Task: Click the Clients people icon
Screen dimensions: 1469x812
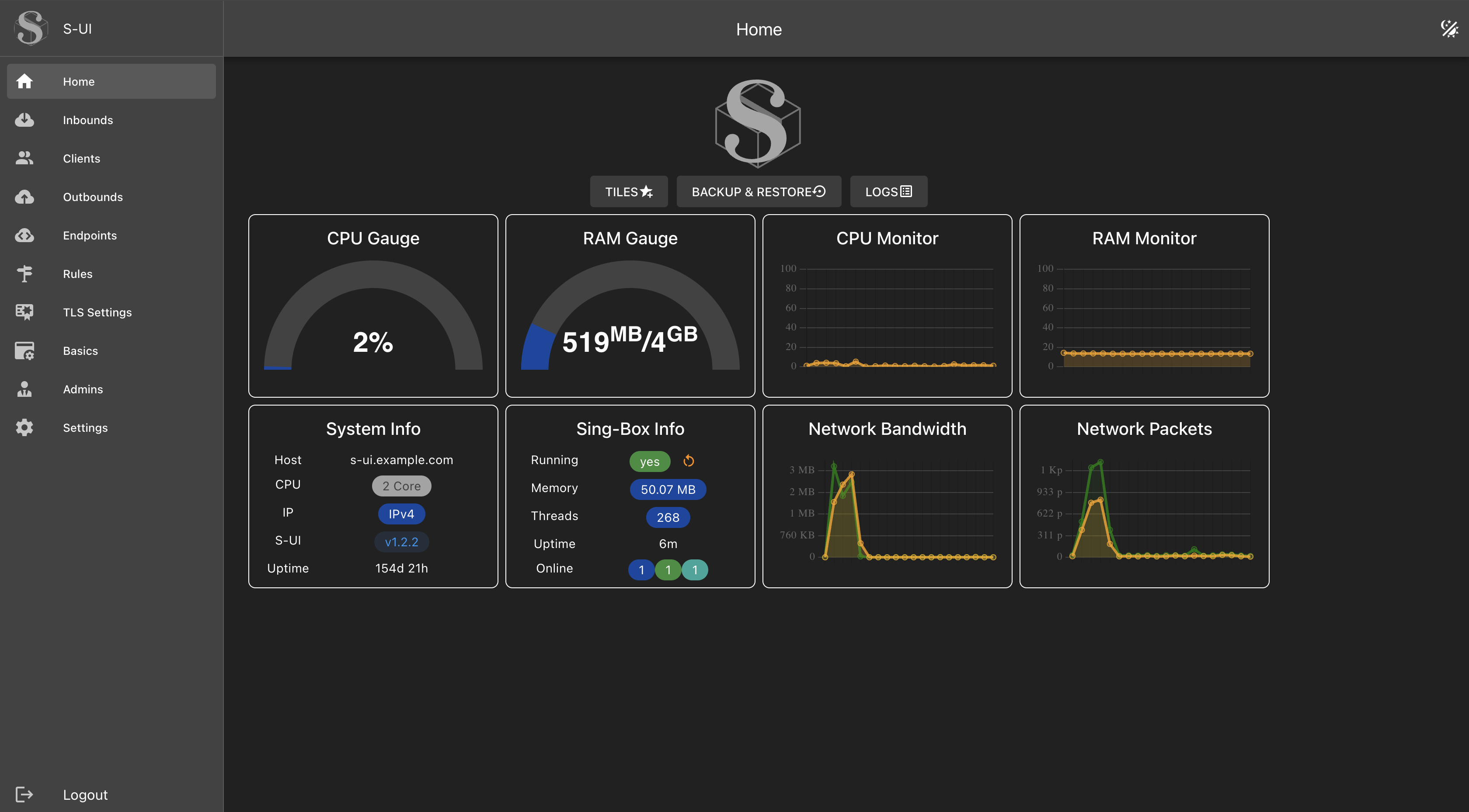Action: click(x=24, y=159)
